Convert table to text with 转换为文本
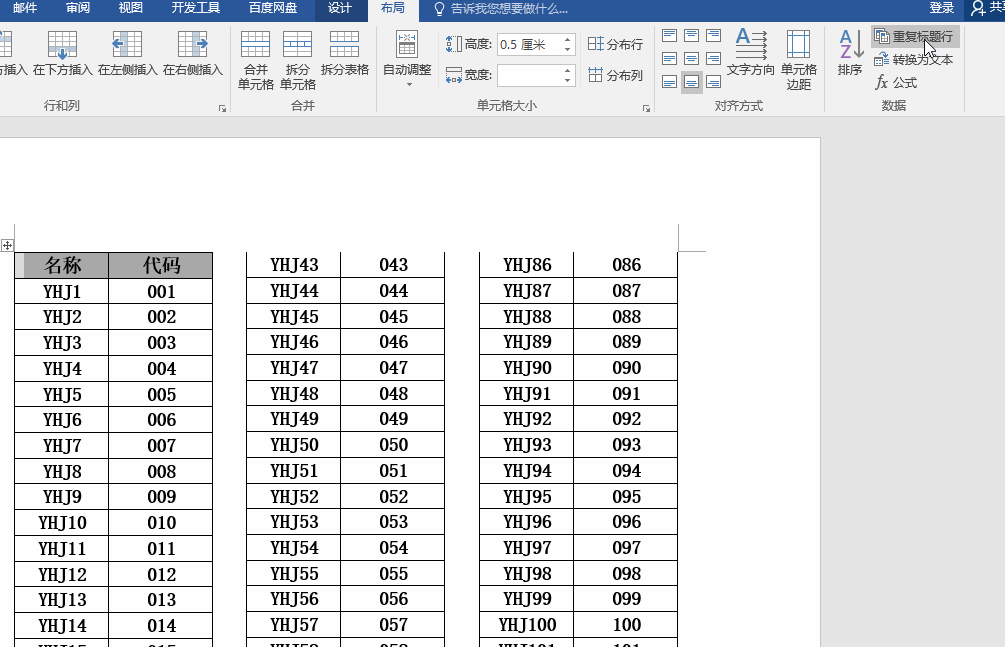1005x647 pixels. click(x=914, y=60)
